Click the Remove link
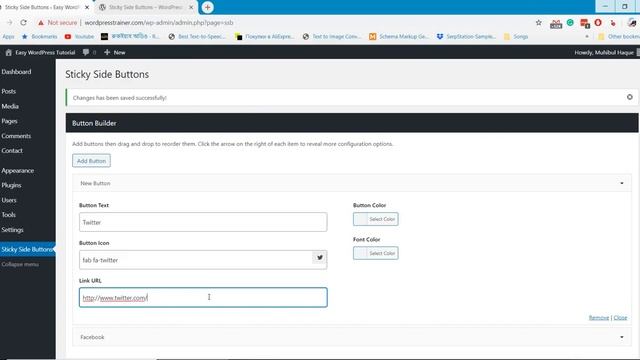Viewport: 640px width, 360px height. click(x=599, y=318)
